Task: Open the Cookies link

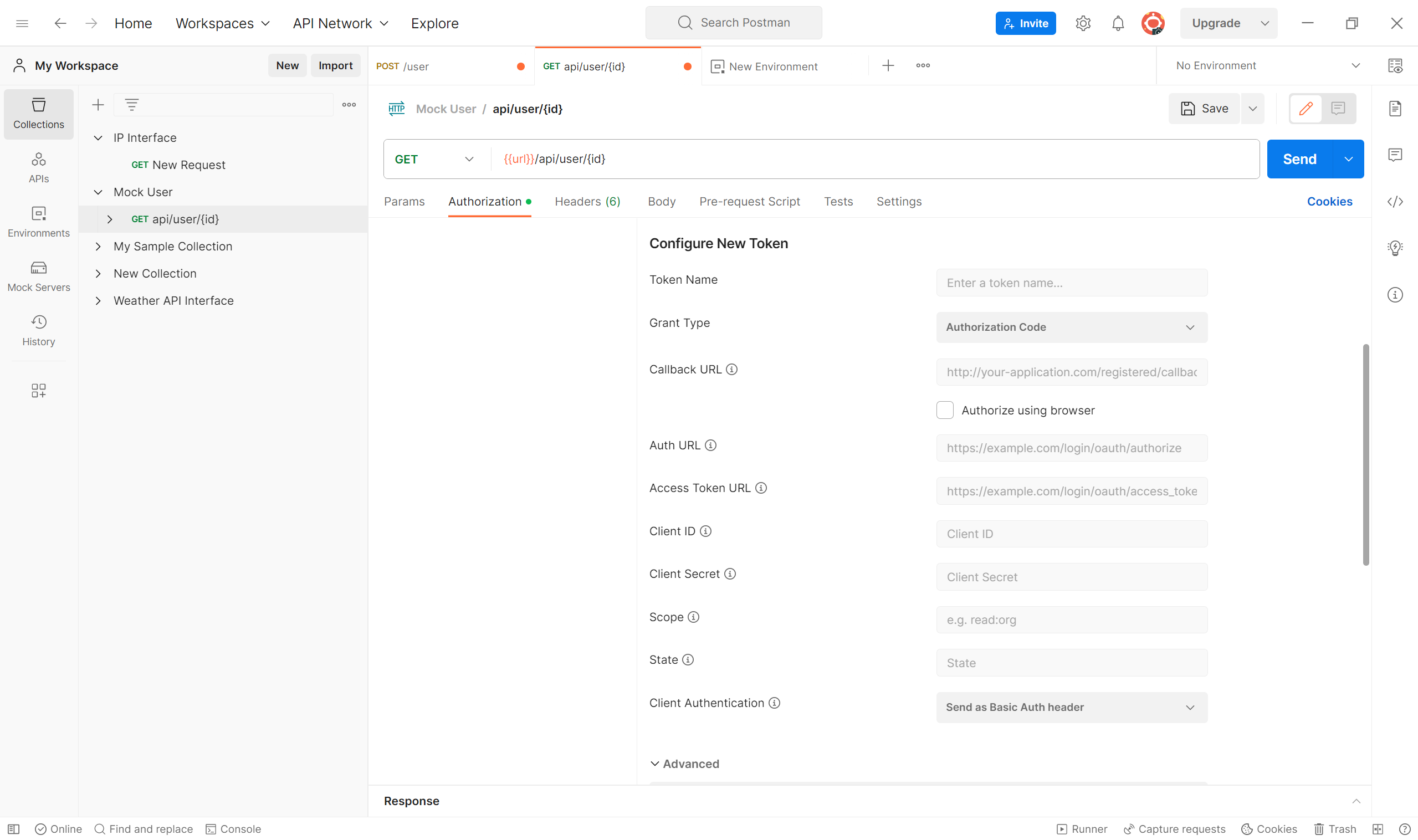Action: pyautogui.click(x=1330, y=202)
